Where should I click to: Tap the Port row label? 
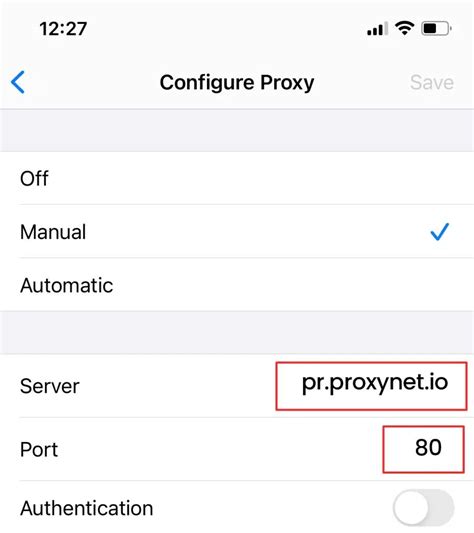tap(39, 449)
